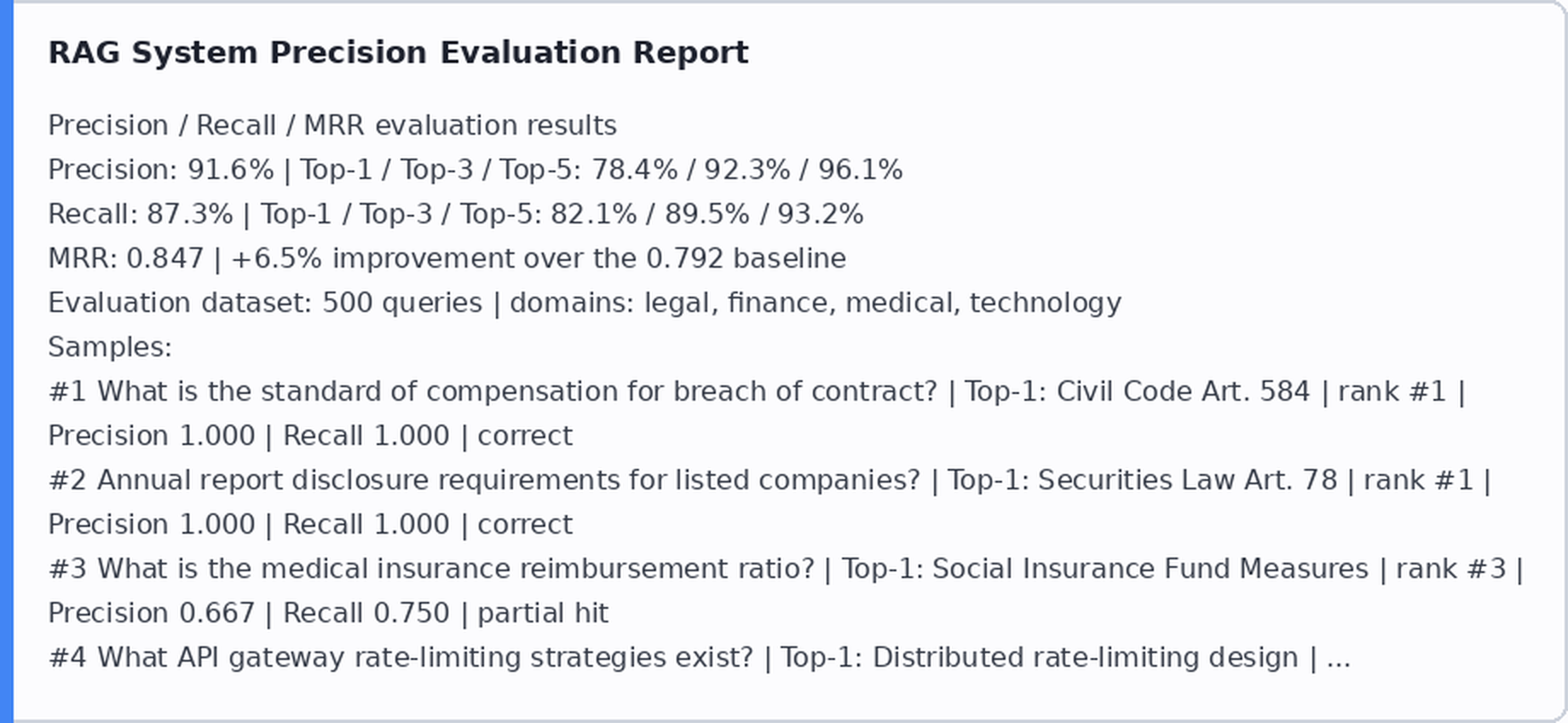Screen dimensions: 1568x723
Task: Select the Precision: 91.6% summary line
Action: (475, 170)
